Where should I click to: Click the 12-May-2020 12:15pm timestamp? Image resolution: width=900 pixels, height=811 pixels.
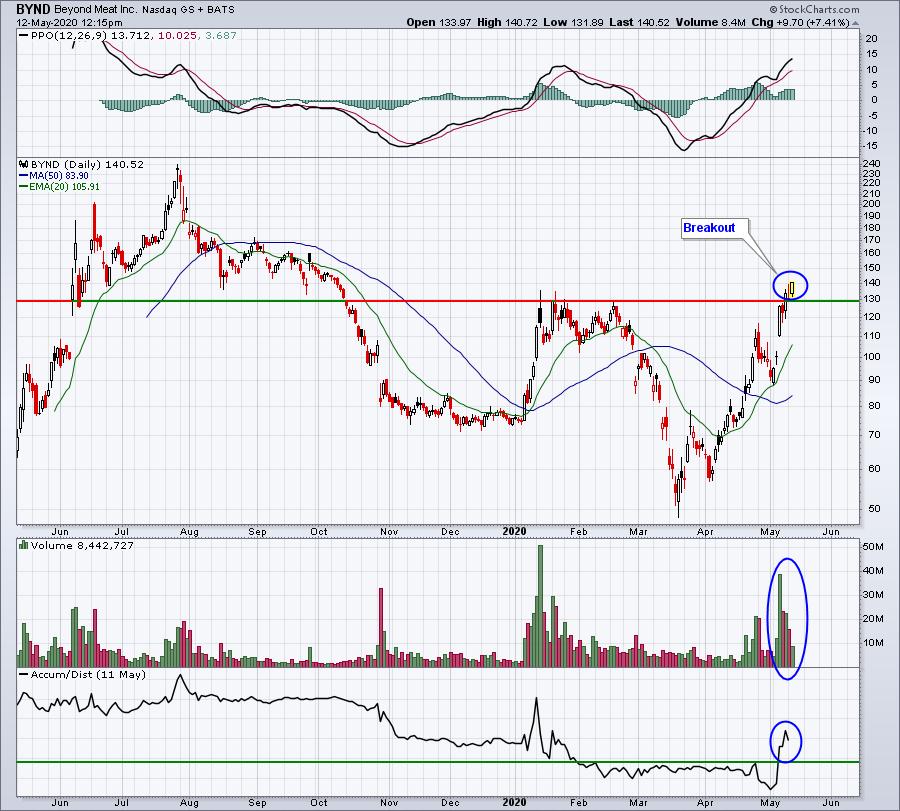coord(69,23)
